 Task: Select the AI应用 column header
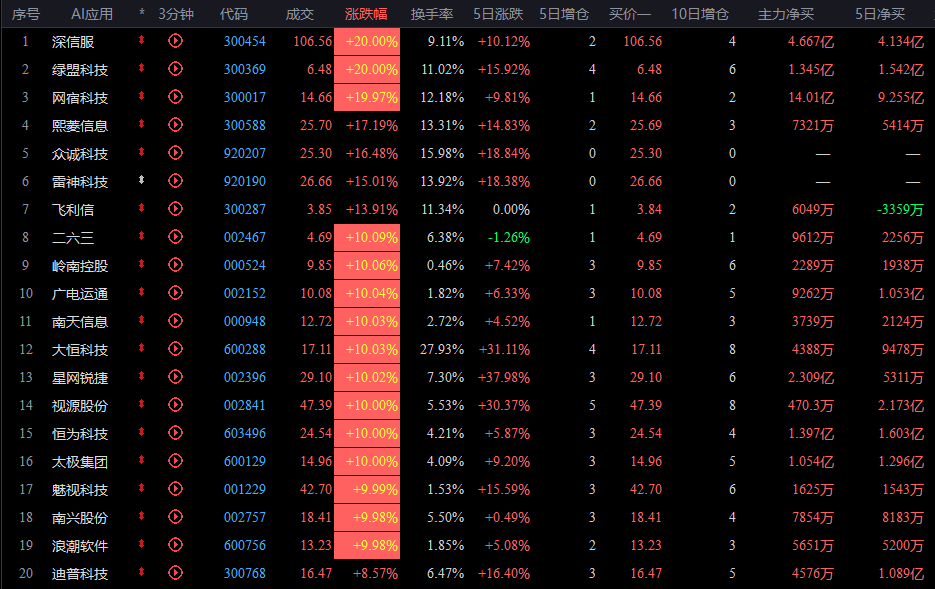tap(92, 14)
